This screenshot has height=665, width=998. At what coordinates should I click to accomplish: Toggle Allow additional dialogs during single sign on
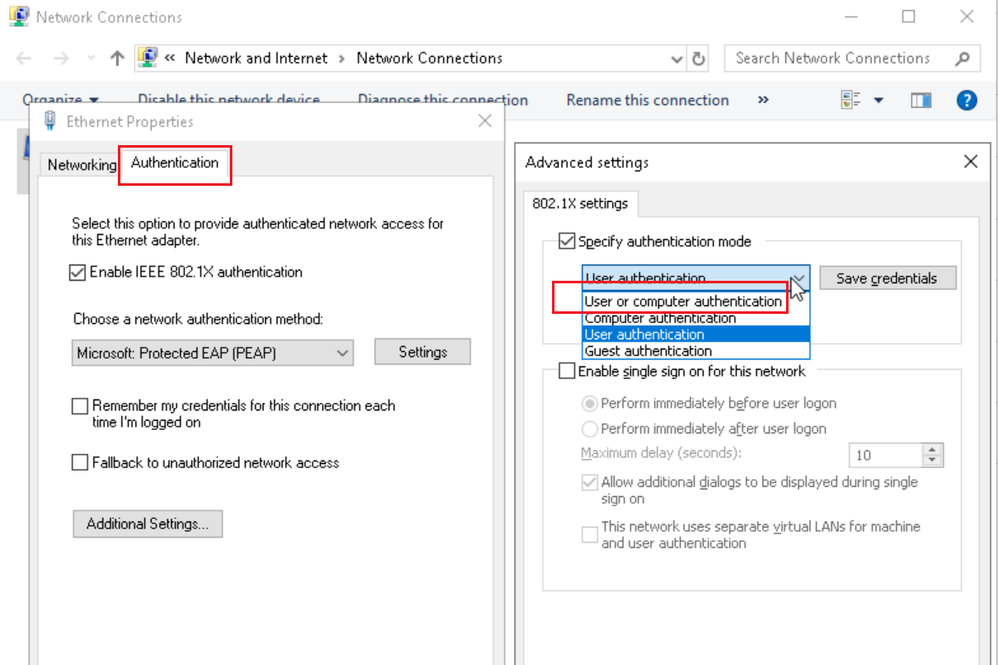pos(589,482)
